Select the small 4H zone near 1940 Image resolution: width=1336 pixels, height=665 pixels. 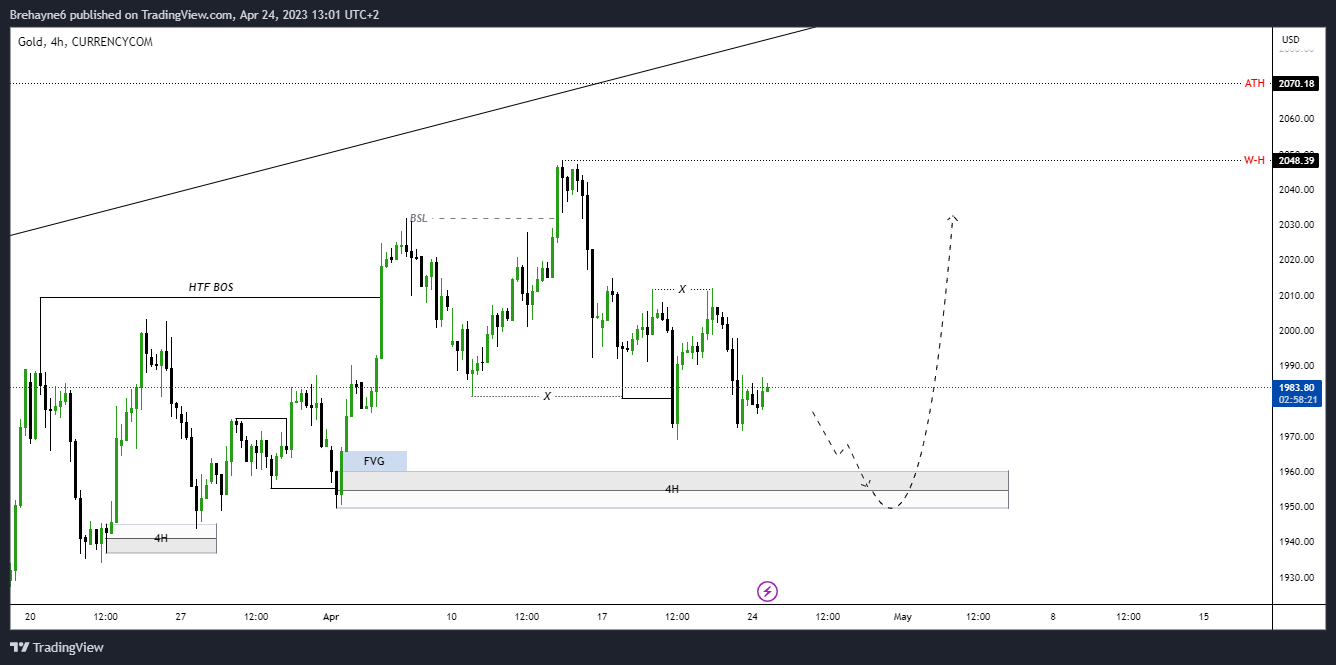click(161, 538)
